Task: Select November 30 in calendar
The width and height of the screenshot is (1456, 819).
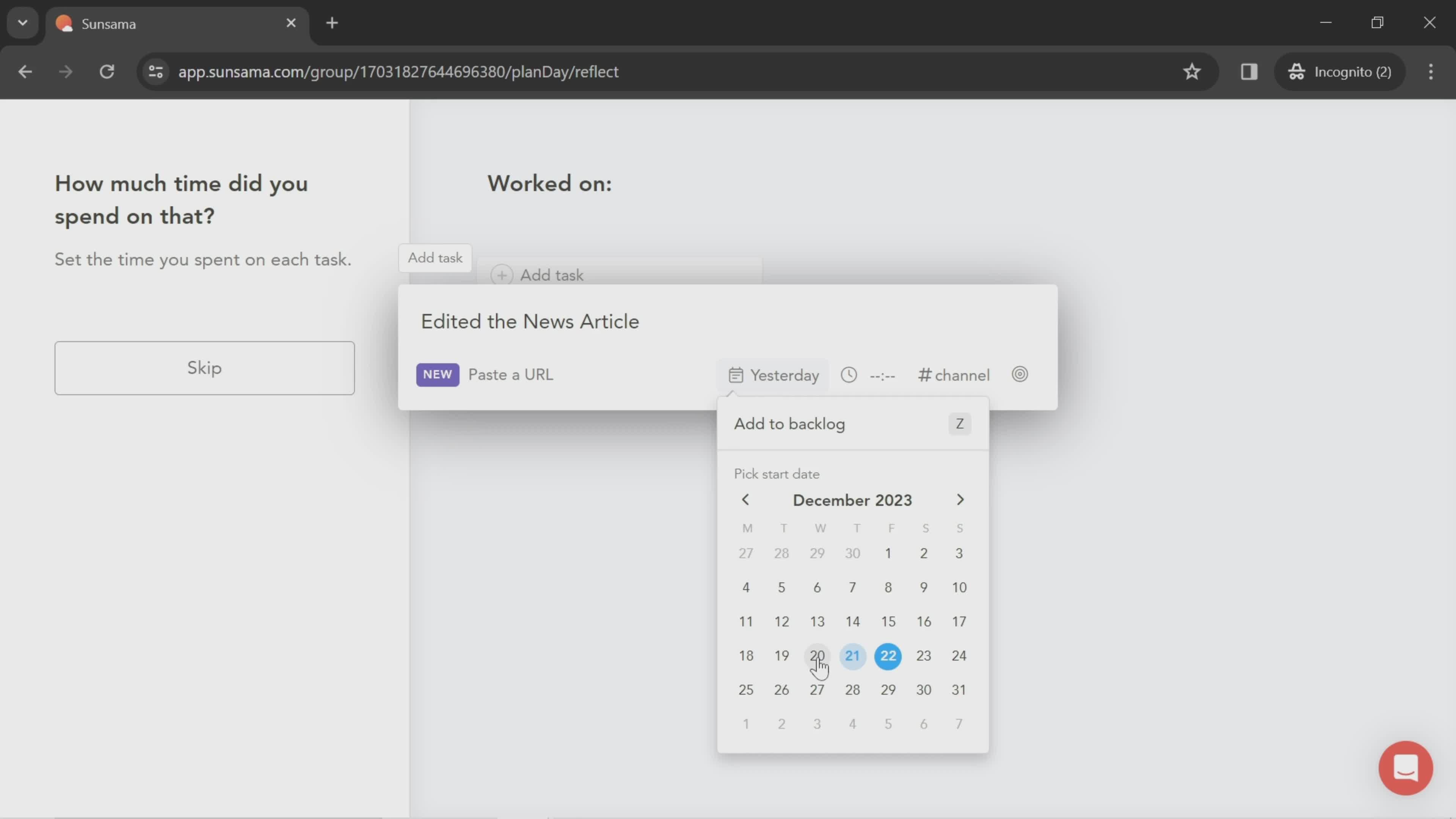Action: [852, 553]
